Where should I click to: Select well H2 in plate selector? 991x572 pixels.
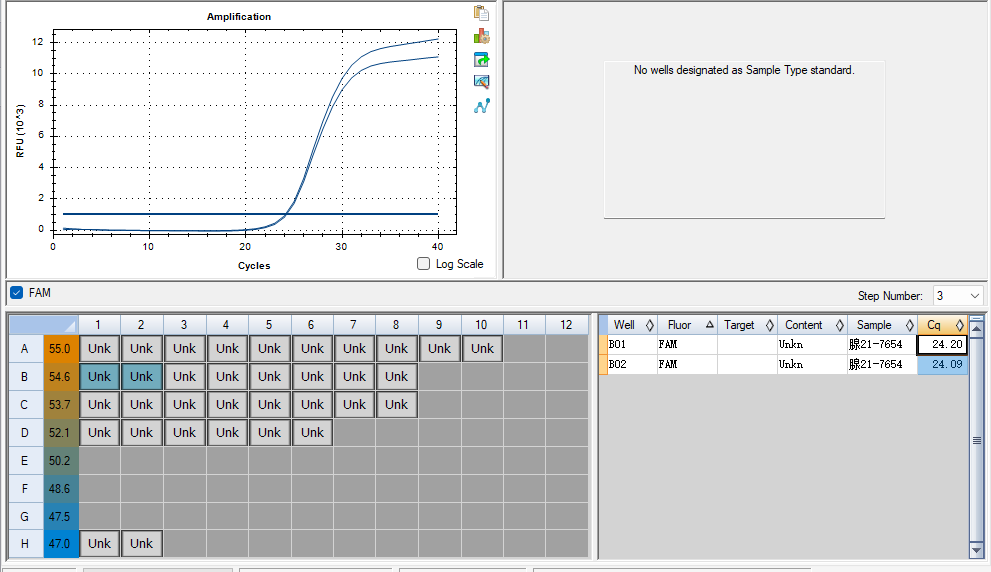pos(142,544)
